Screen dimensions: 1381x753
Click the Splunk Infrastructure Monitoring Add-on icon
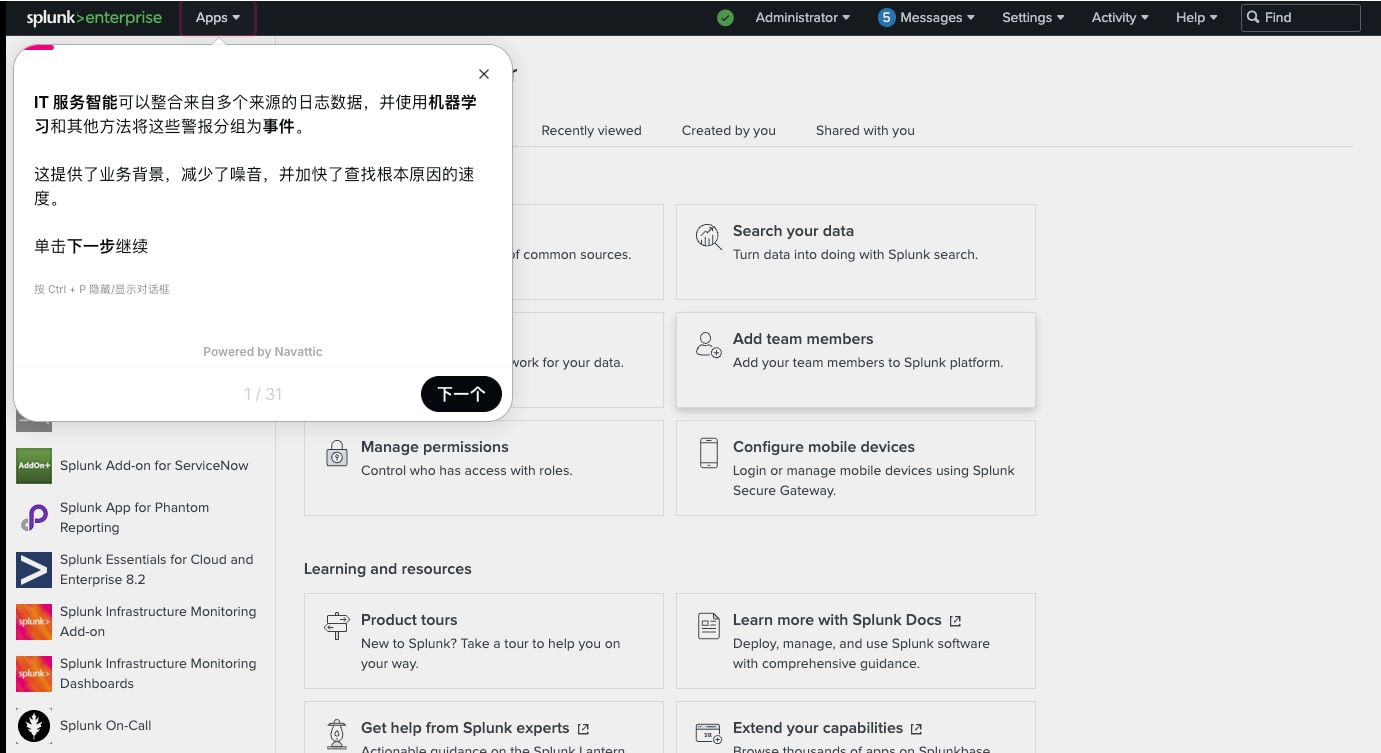[x=34, y=622]
